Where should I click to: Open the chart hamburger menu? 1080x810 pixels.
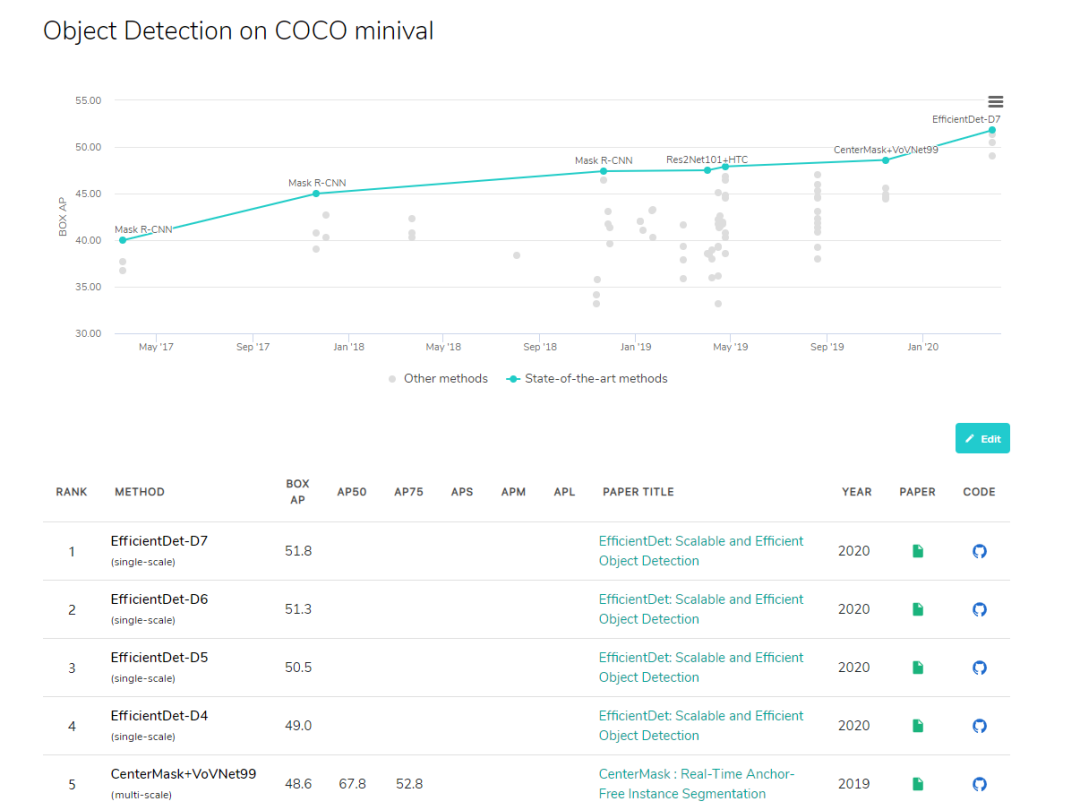pos(995,102)
